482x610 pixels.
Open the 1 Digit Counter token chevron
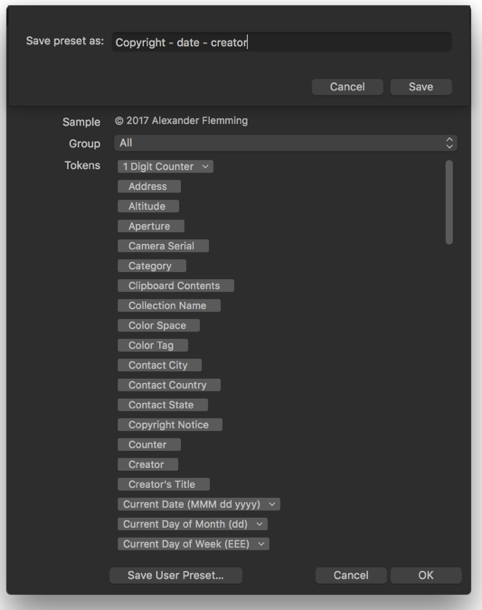click(205, 167)
